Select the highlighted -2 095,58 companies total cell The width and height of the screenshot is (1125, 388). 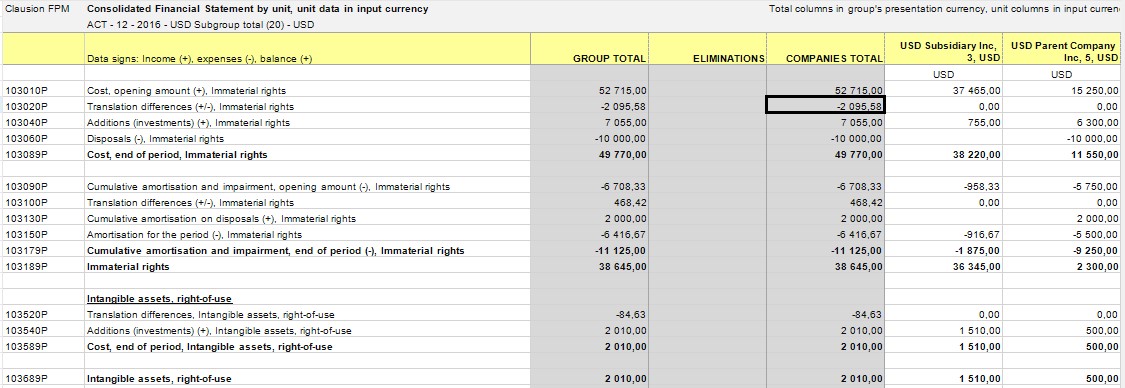pyautogui.click(x=826, y=106)
